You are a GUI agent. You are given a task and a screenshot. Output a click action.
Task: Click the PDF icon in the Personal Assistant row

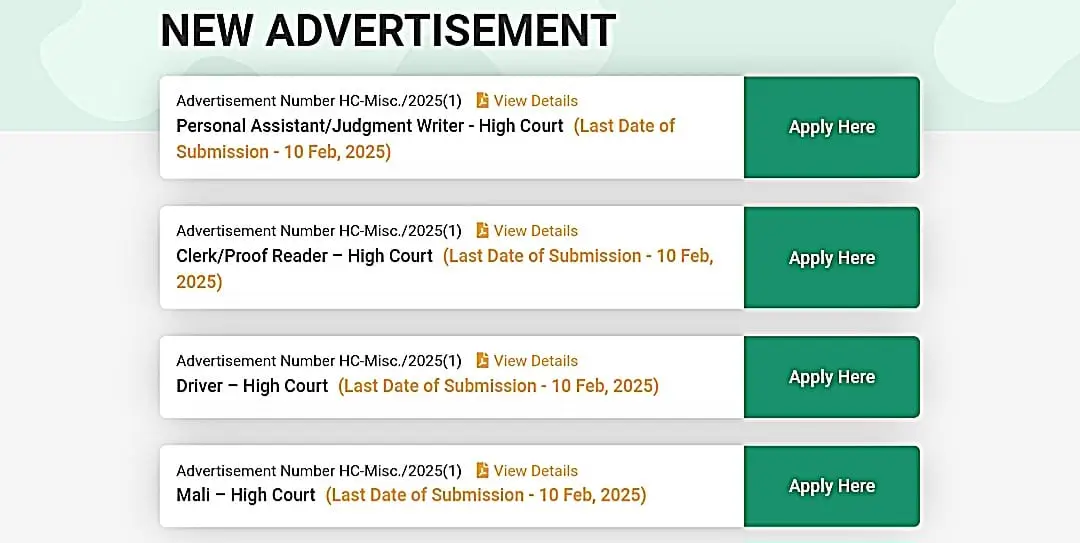point(482,101)
